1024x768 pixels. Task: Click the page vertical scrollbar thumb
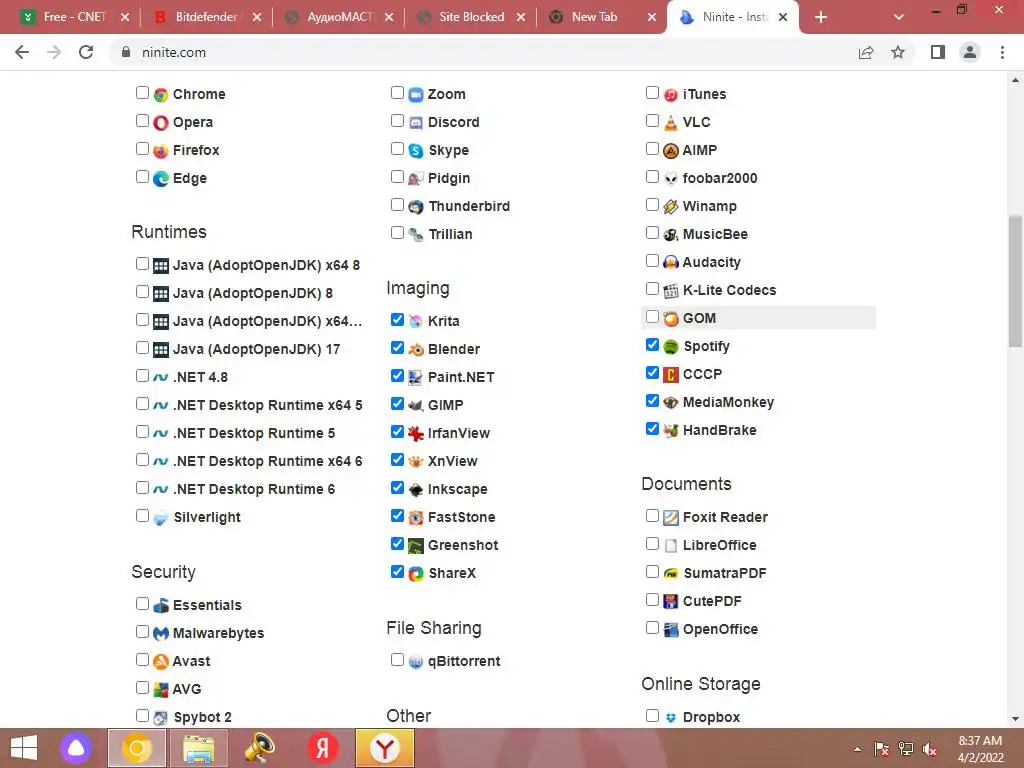click(x=1015, y=281)
